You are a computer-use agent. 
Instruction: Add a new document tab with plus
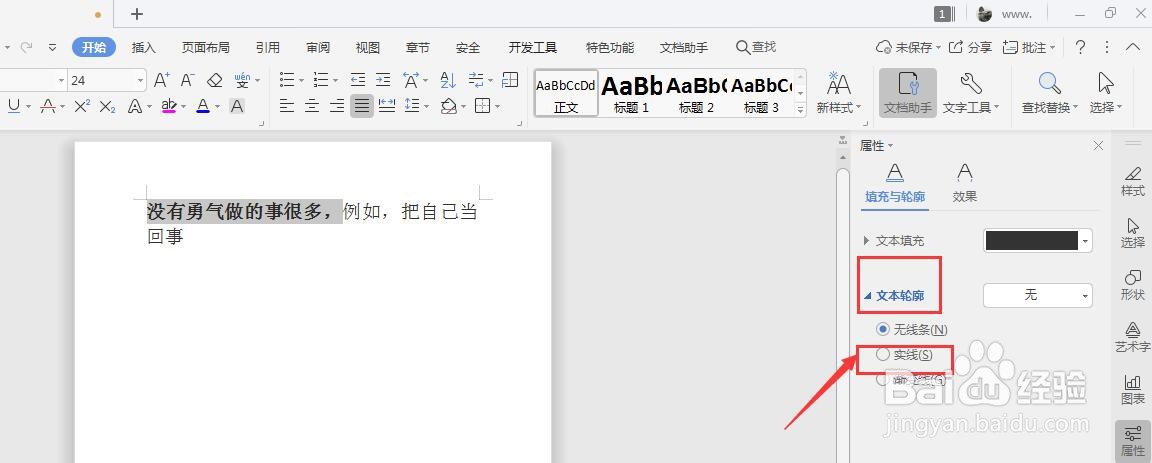(137, 14)
